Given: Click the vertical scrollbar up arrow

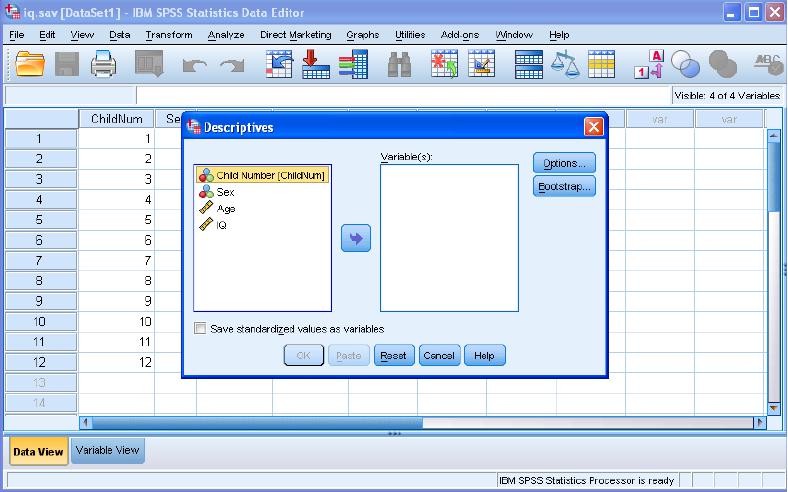Looking at the screenshot, I should pyautogui.click(x=774, y=136).
